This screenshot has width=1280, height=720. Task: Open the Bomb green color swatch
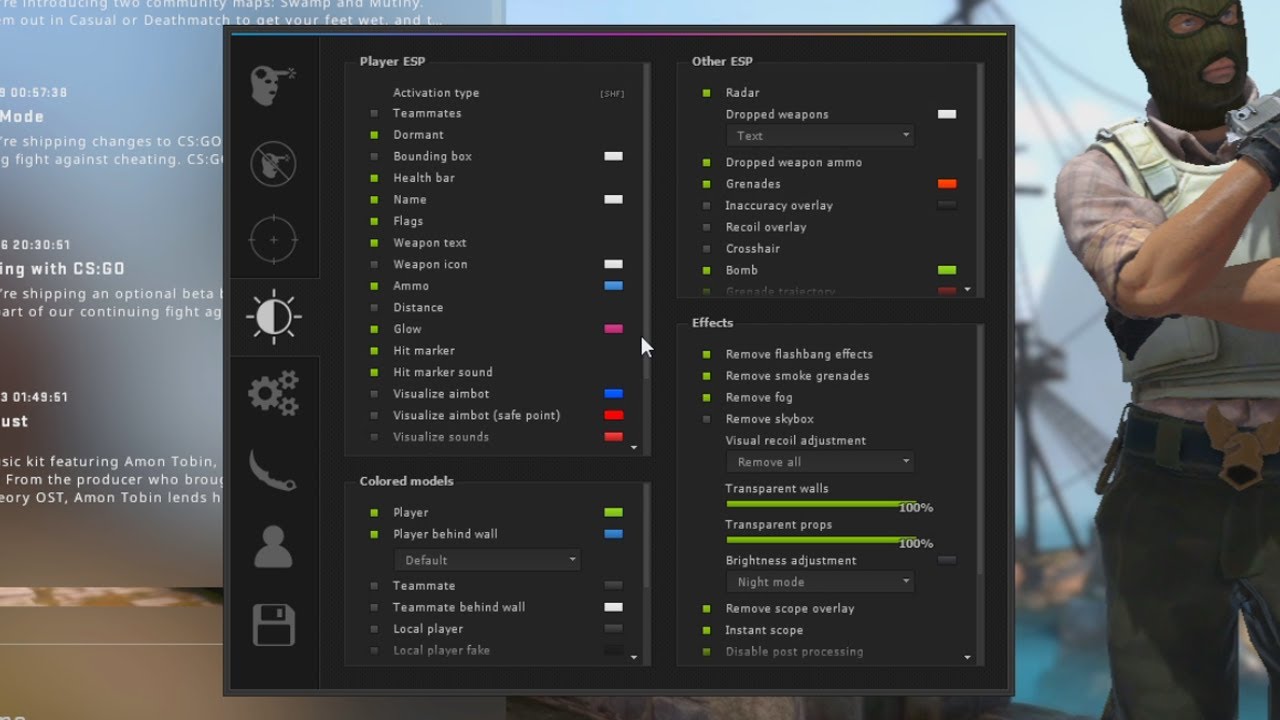point(947,270)
